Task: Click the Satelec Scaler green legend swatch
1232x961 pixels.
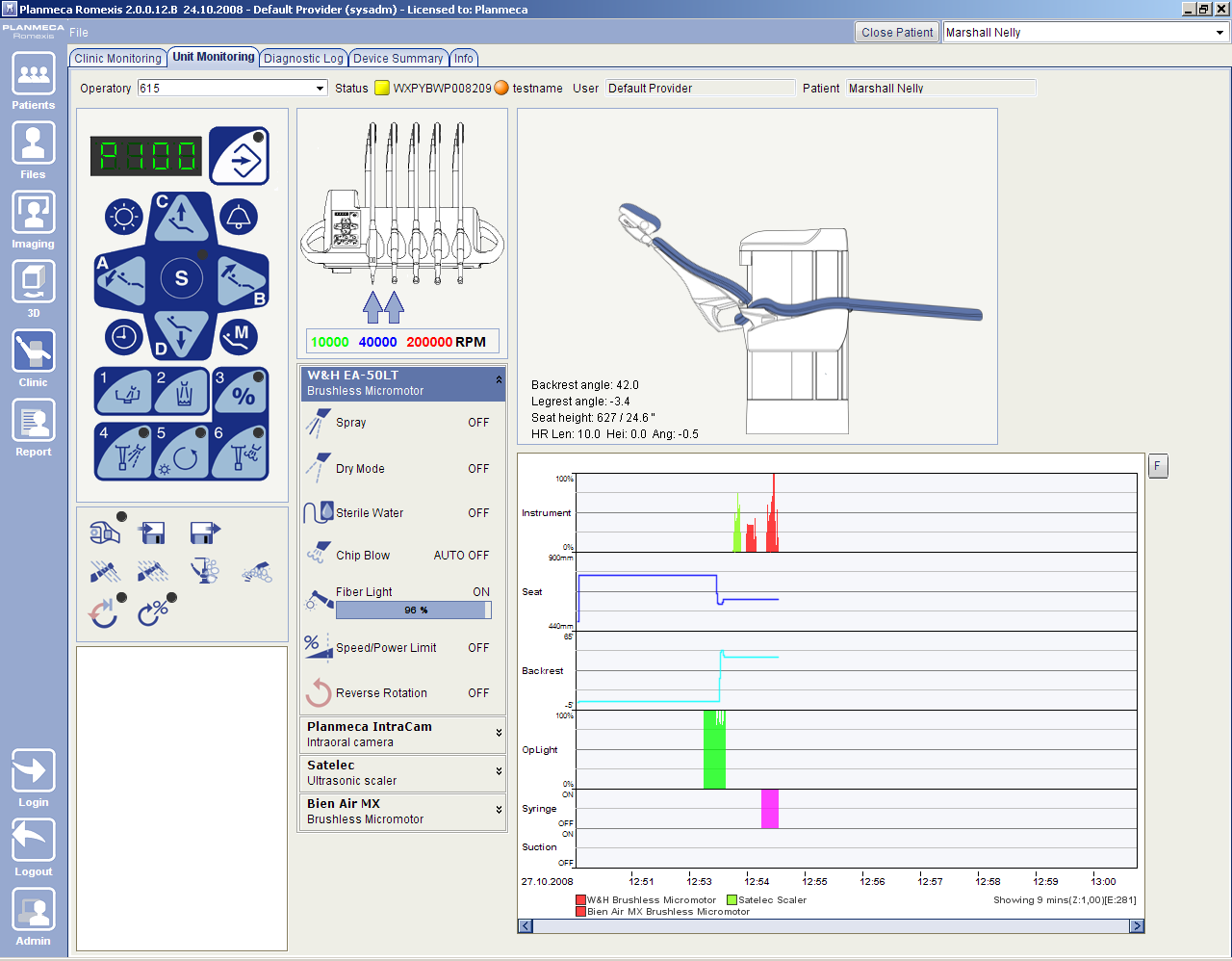Action: coord(731,900)
